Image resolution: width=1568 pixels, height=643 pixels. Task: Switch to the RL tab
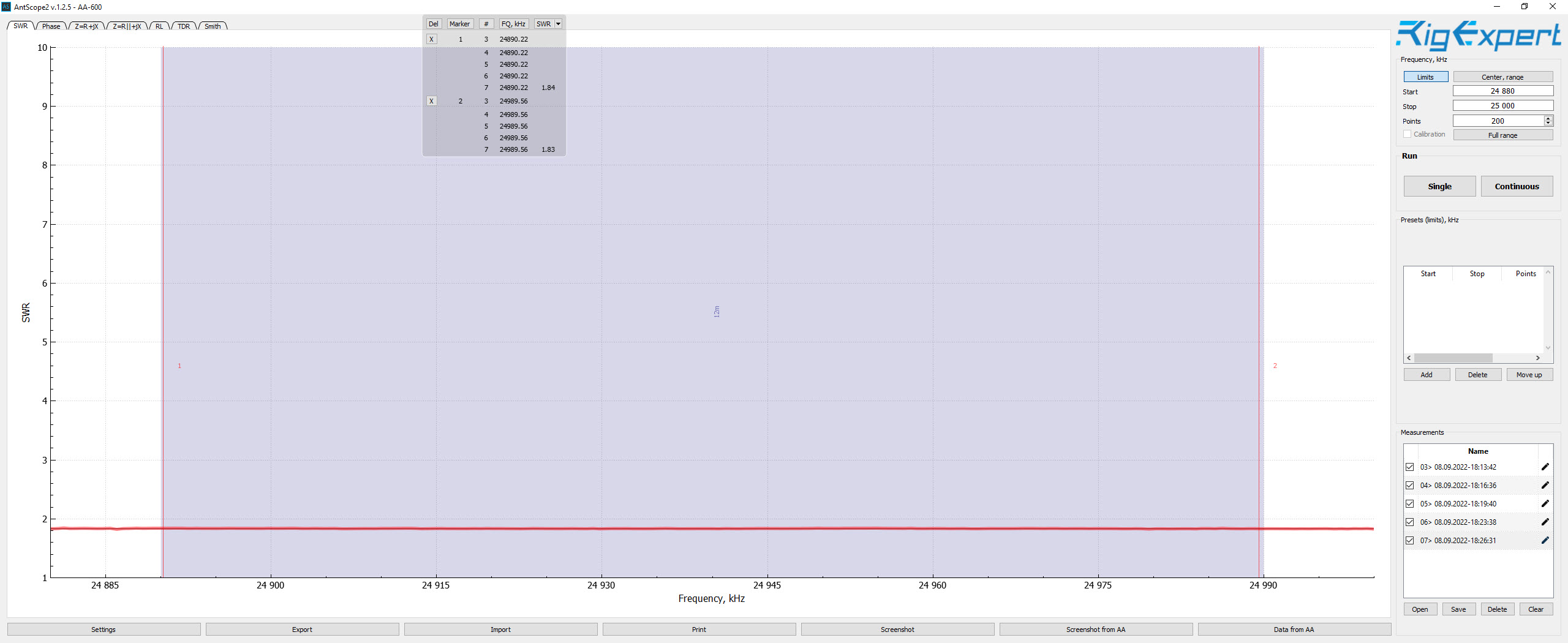click(x=159, y=26)
